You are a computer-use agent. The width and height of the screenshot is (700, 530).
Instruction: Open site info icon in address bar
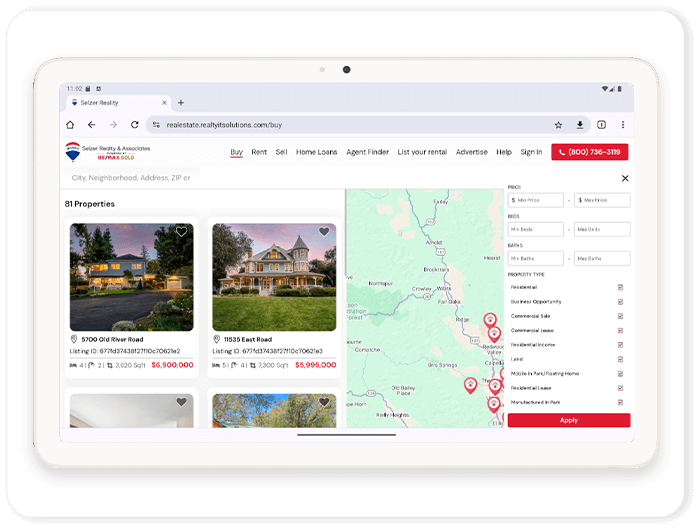[156, 125]
